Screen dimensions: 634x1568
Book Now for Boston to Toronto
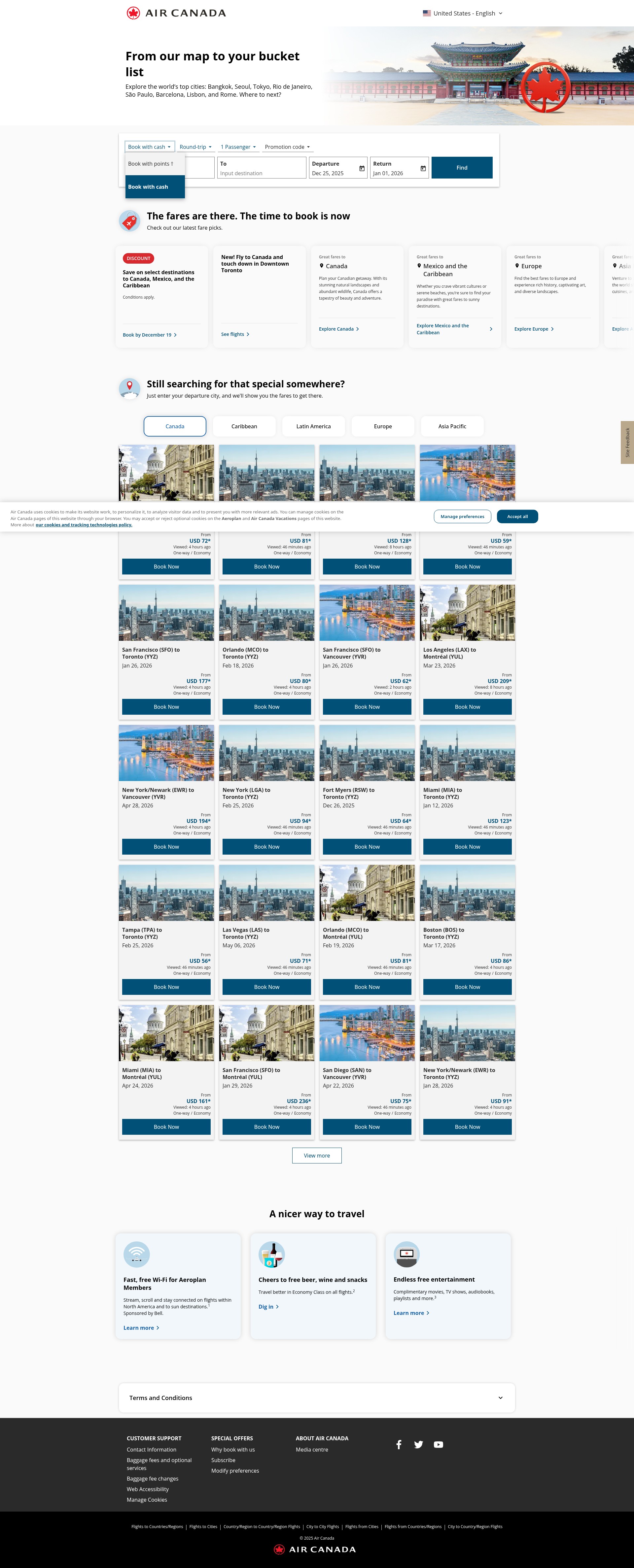(467, 987)
